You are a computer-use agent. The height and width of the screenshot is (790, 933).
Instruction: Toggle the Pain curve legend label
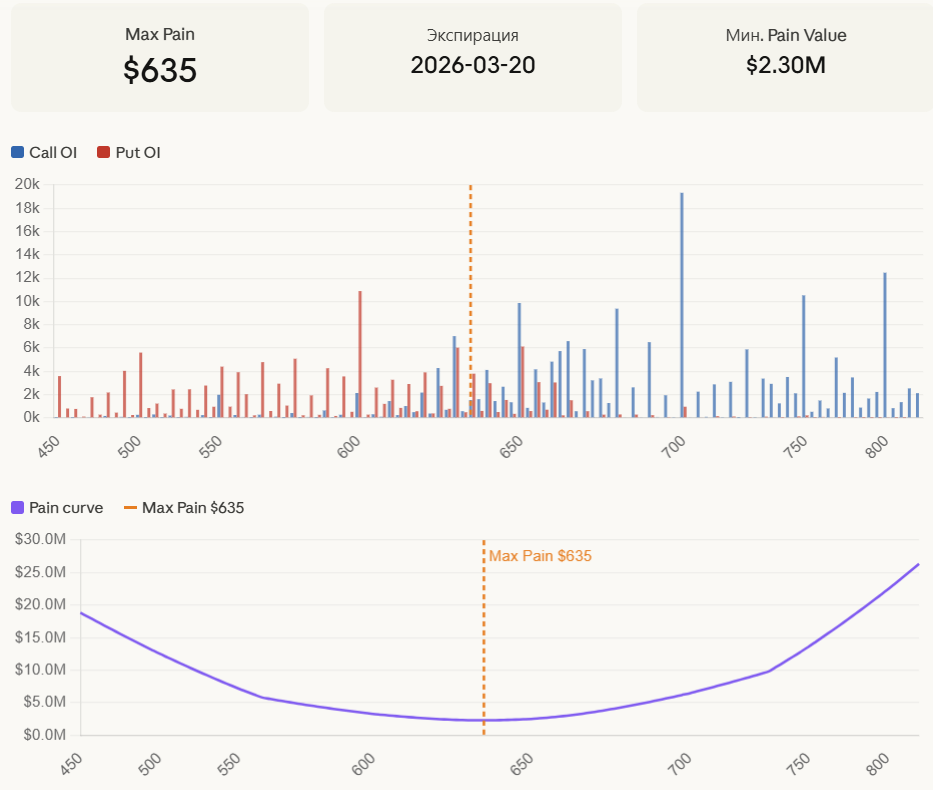[66, 508]
